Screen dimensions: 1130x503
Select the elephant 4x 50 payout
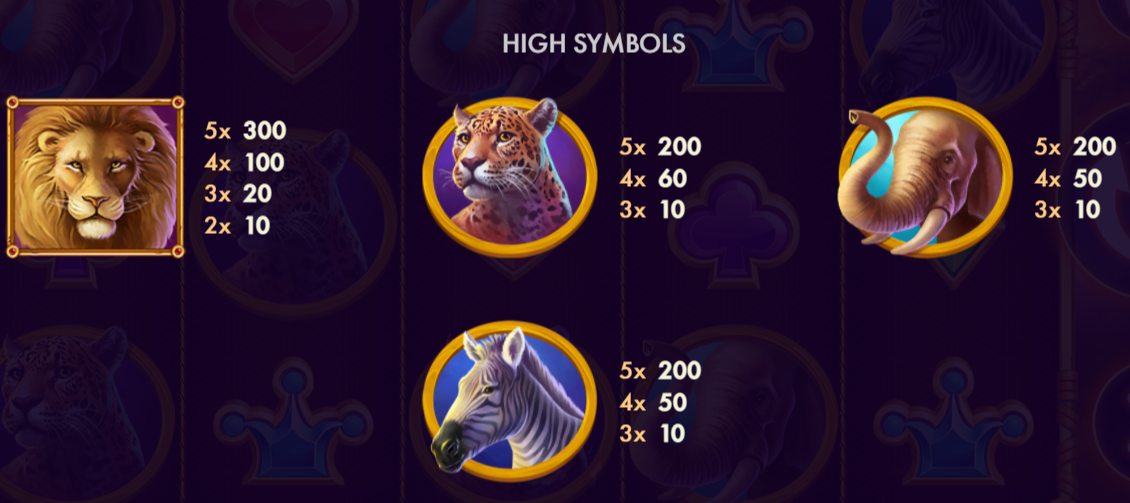1068,178
